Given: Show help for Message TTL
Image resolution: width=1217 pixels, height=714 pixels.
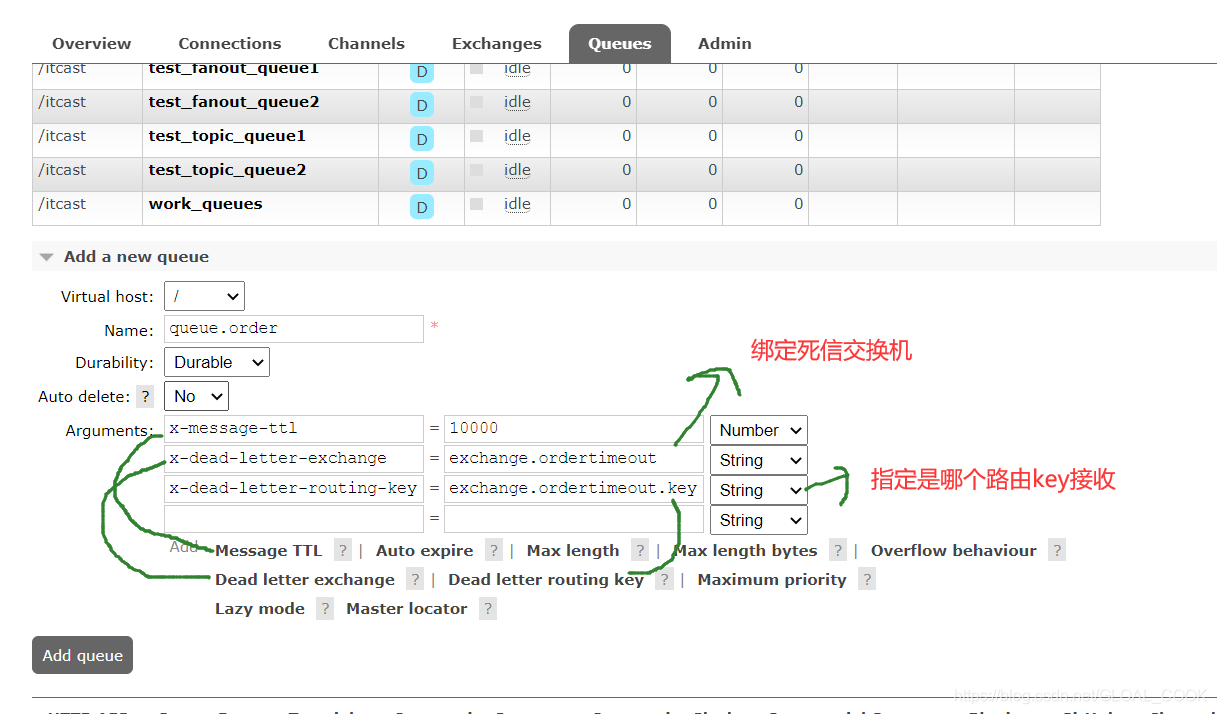Looking at the screenshot, I should click(x=343, y=550).
